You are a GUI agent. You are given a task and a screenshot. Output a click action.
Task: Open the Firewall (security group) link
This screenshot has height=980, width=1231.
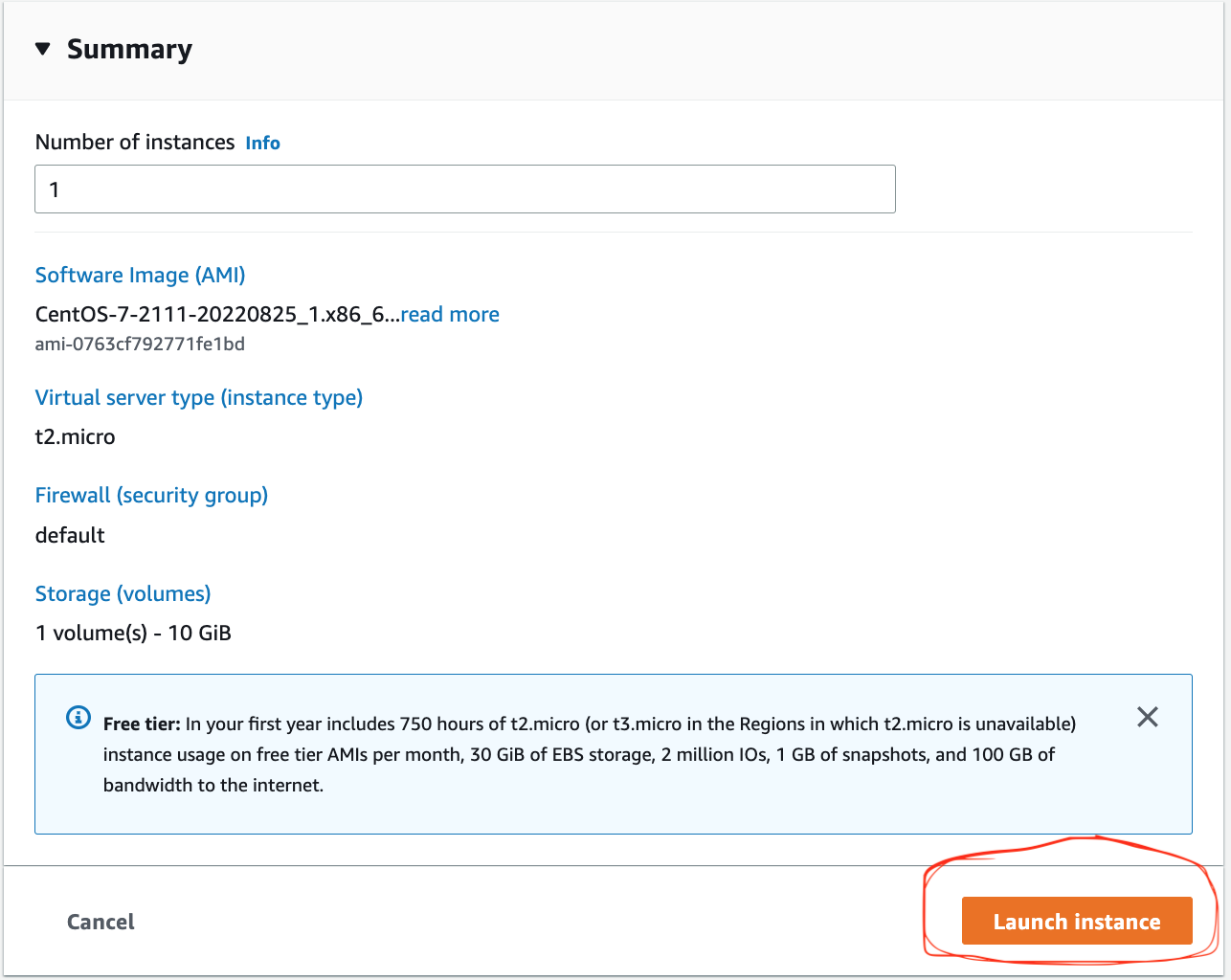(x=151, y=496)
